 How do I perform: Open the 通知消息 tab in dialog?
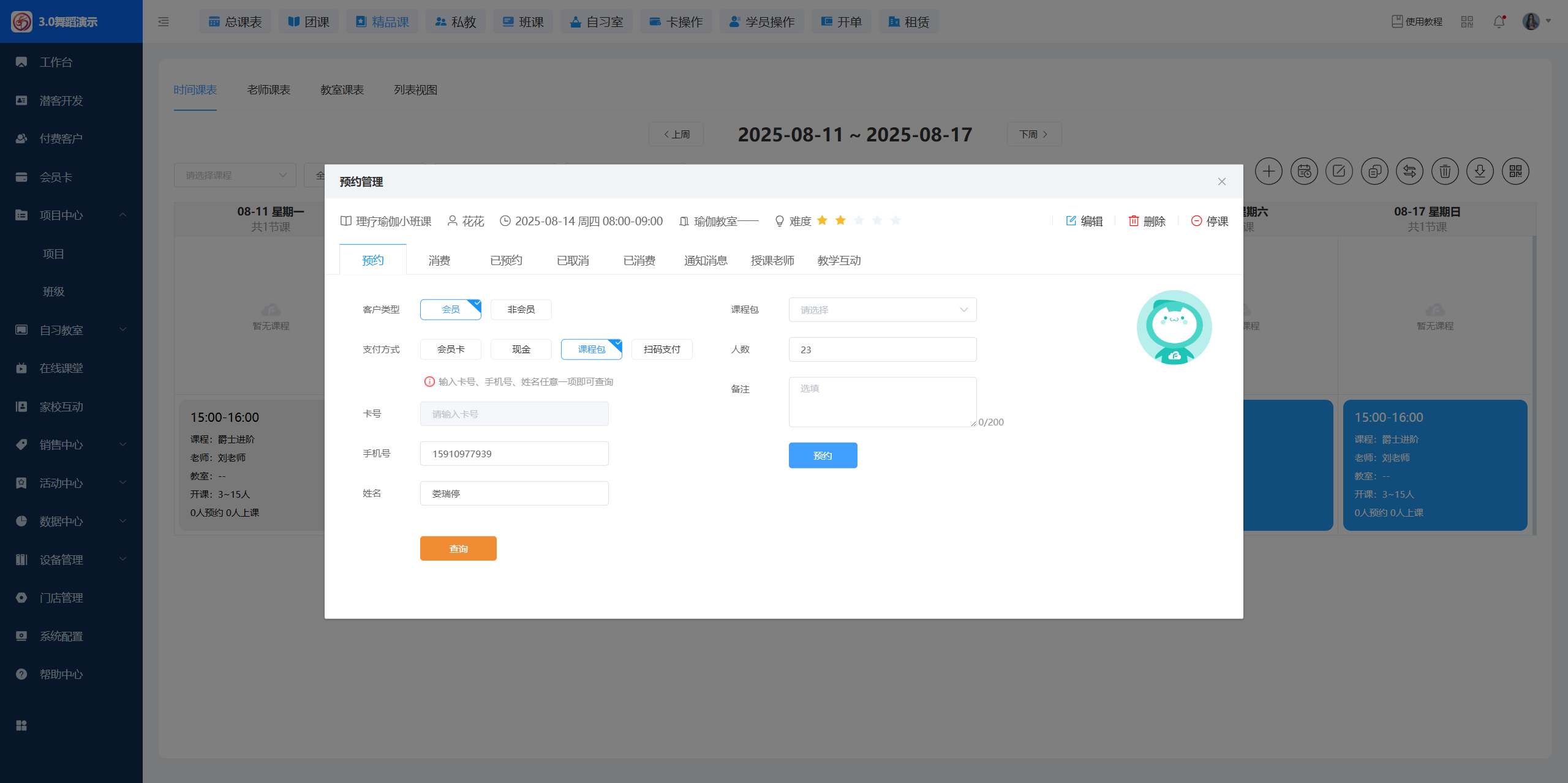click(706, 261)
